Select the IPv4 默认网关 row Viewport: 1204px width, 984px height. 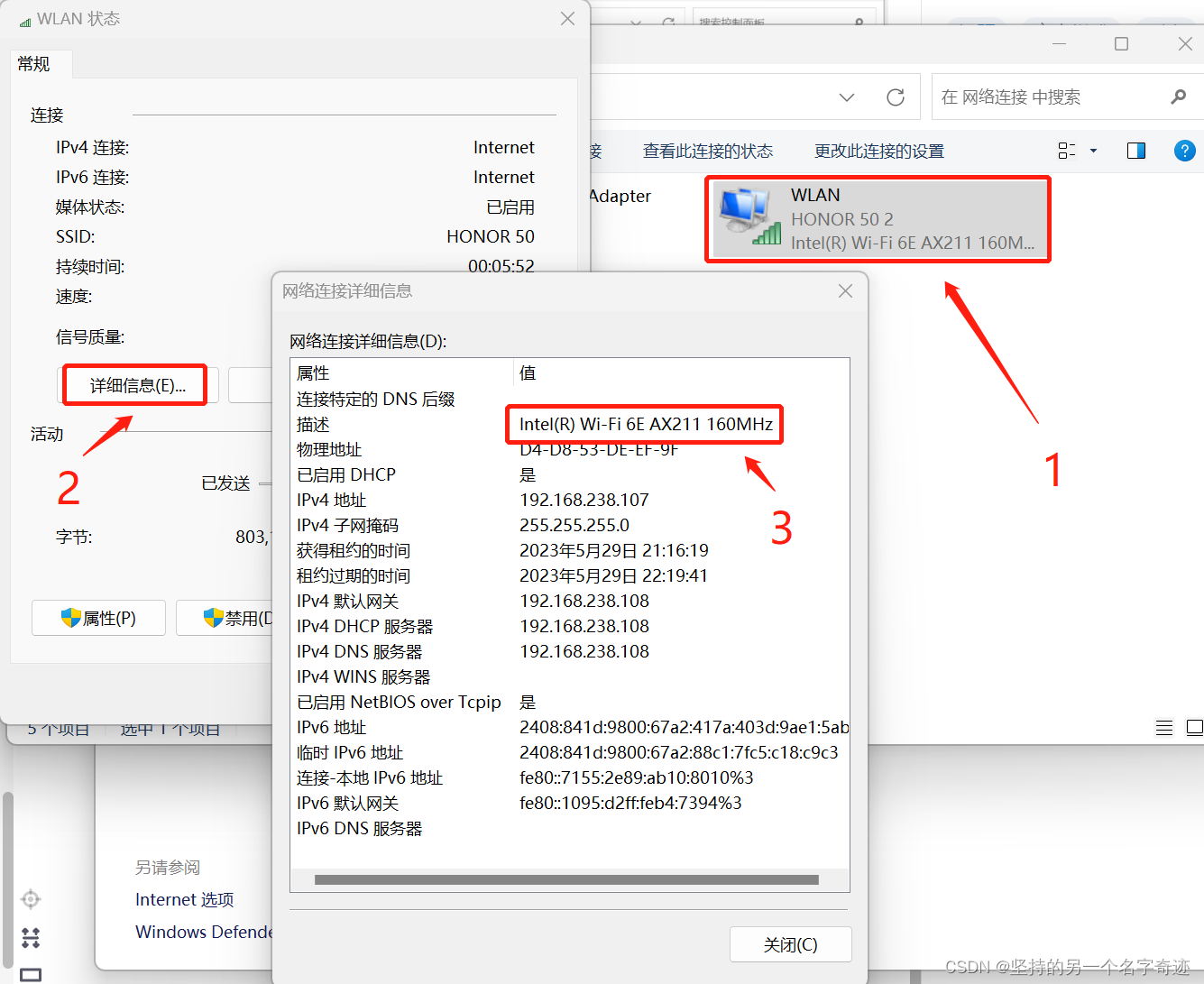[x=570, y=601]
